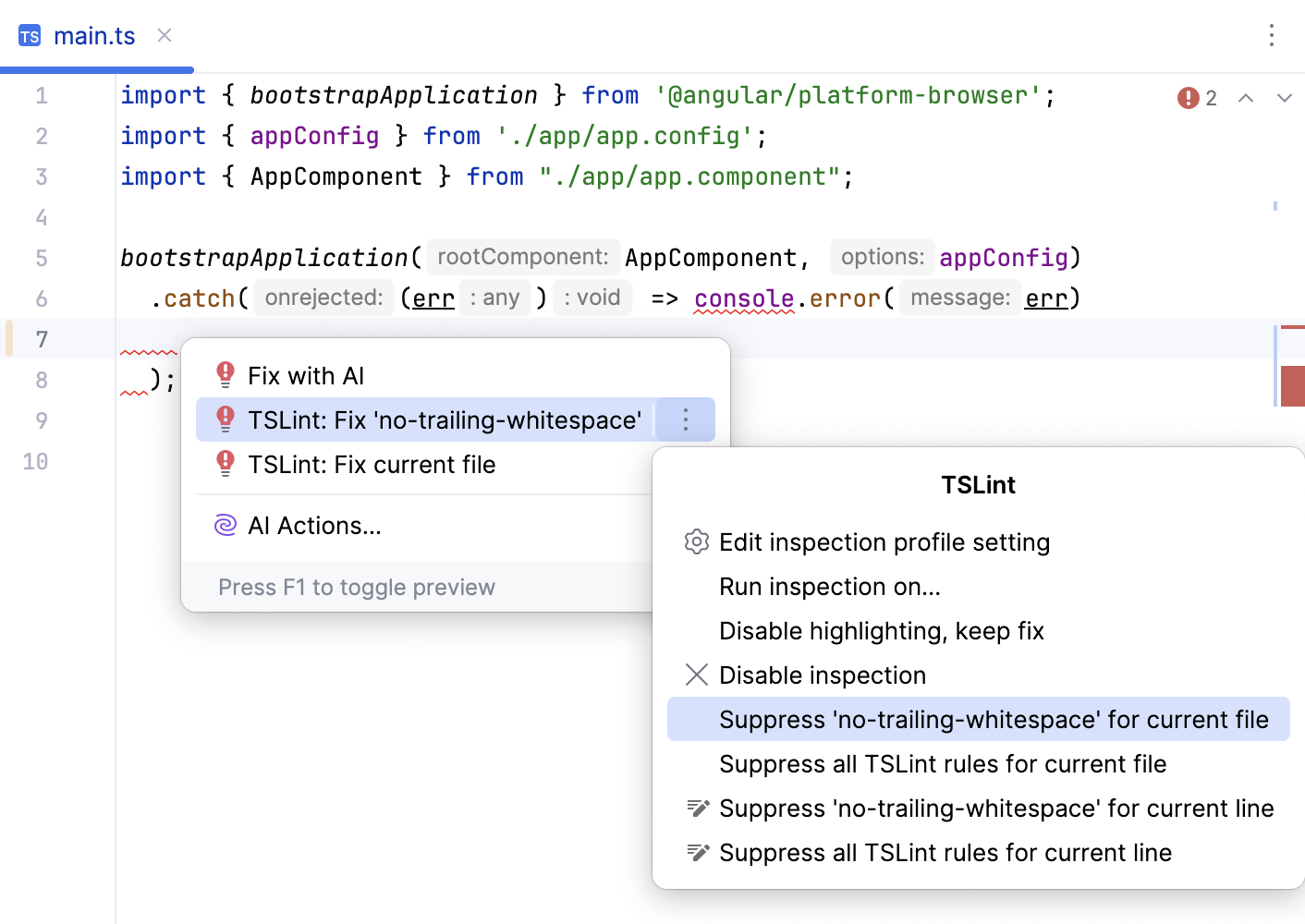Click the AI Actions swirl icon
1305x924 pixels.
click(225, 525)
